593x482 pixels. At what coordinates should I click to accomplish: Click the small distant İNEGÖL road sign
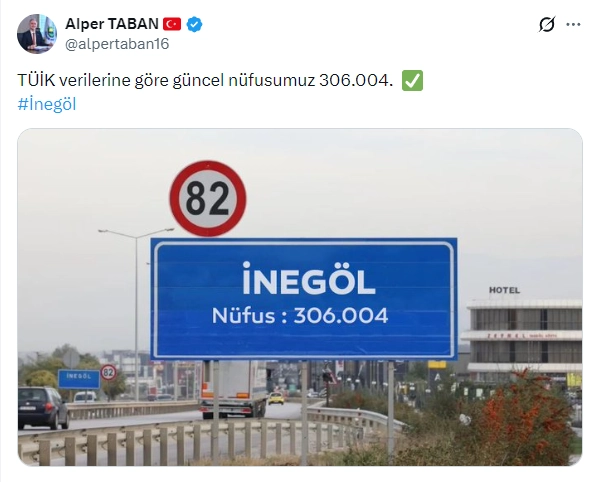click(79, 379)
